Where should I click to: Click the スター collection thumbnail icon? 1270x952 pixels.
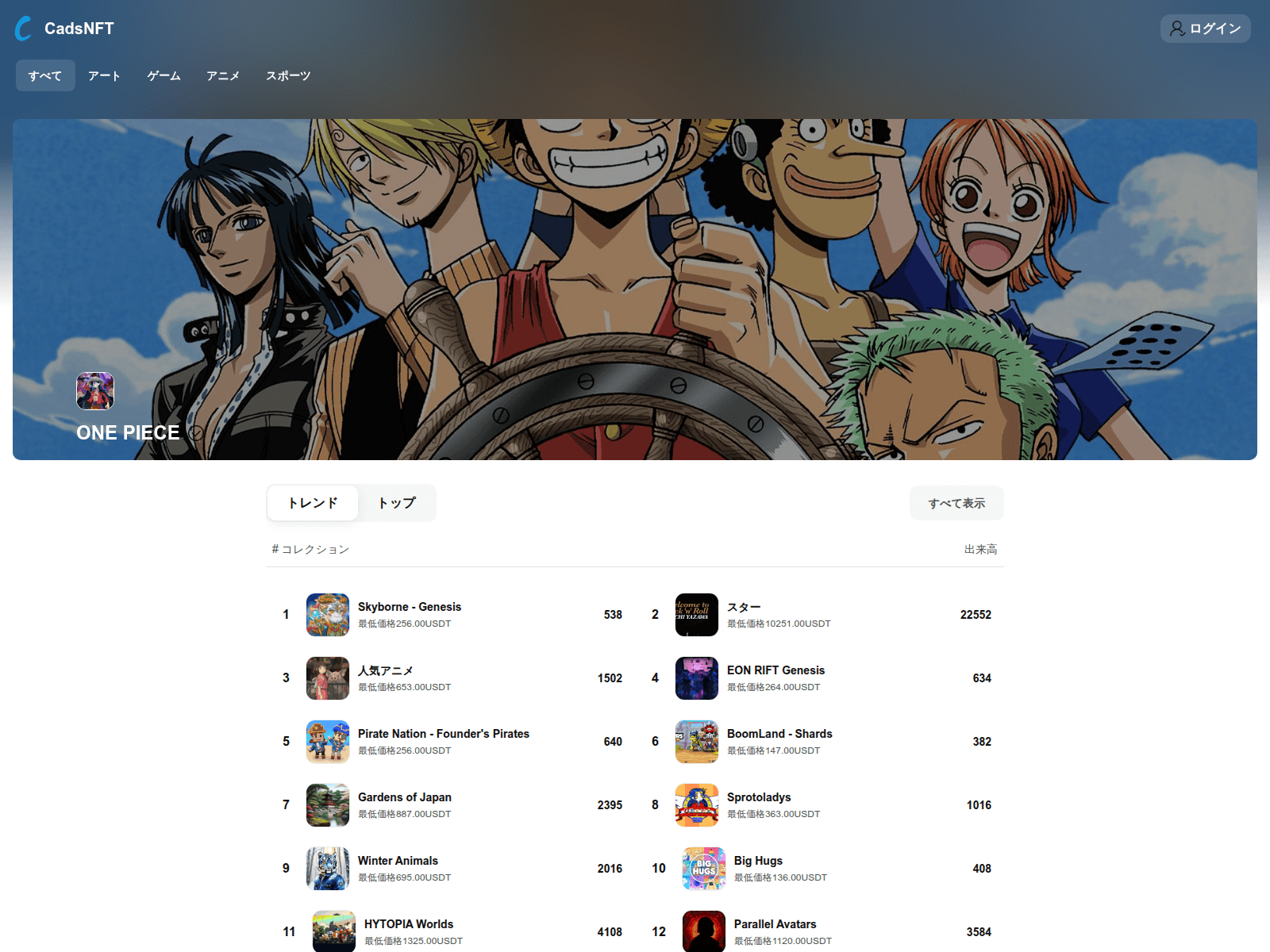[x=696, y=615]
